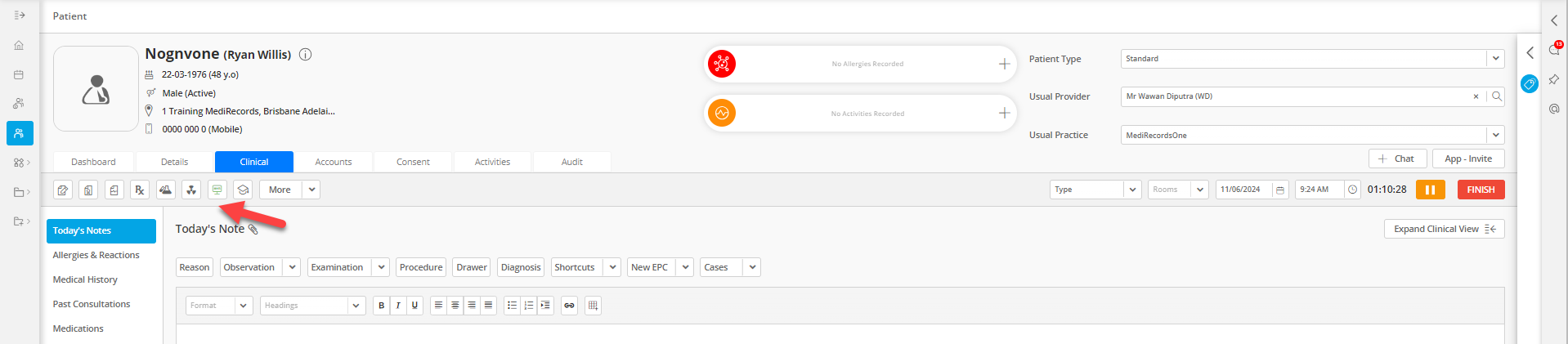Open the Type dropdown

1095,190
